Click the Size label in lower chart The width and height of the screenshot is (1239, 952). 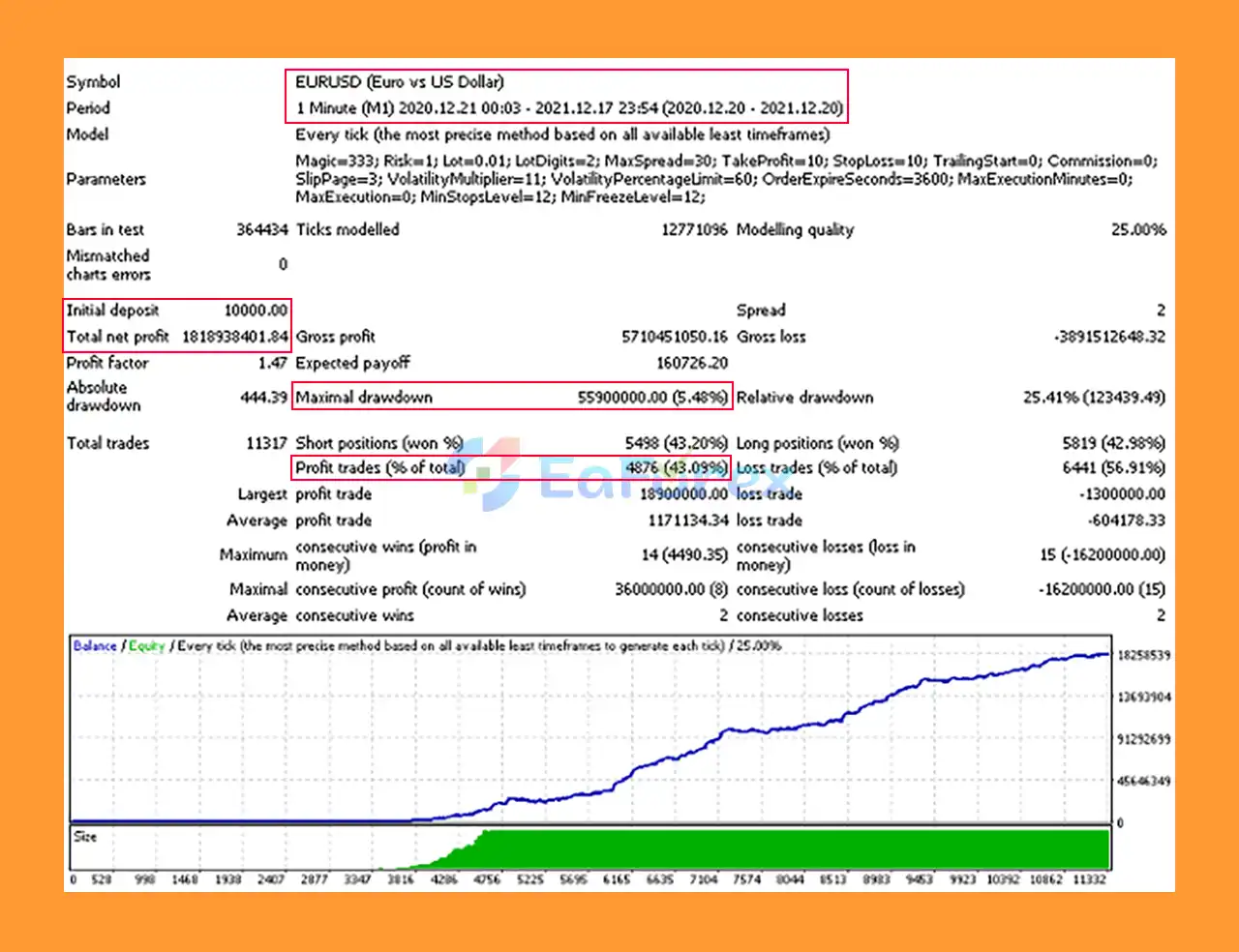point(85,836)
